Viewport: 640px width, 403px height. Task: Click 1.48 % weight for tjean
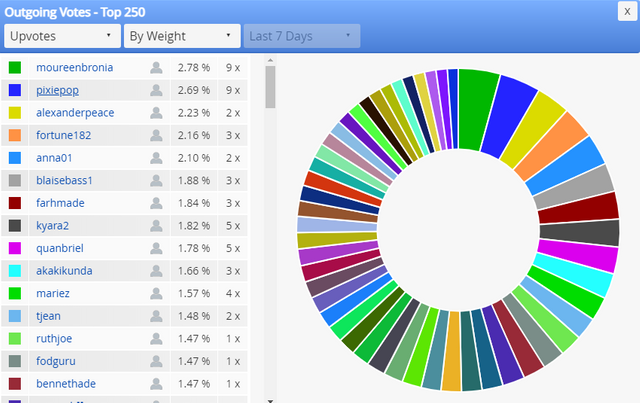pyautogui.click(x=194, y=316)
